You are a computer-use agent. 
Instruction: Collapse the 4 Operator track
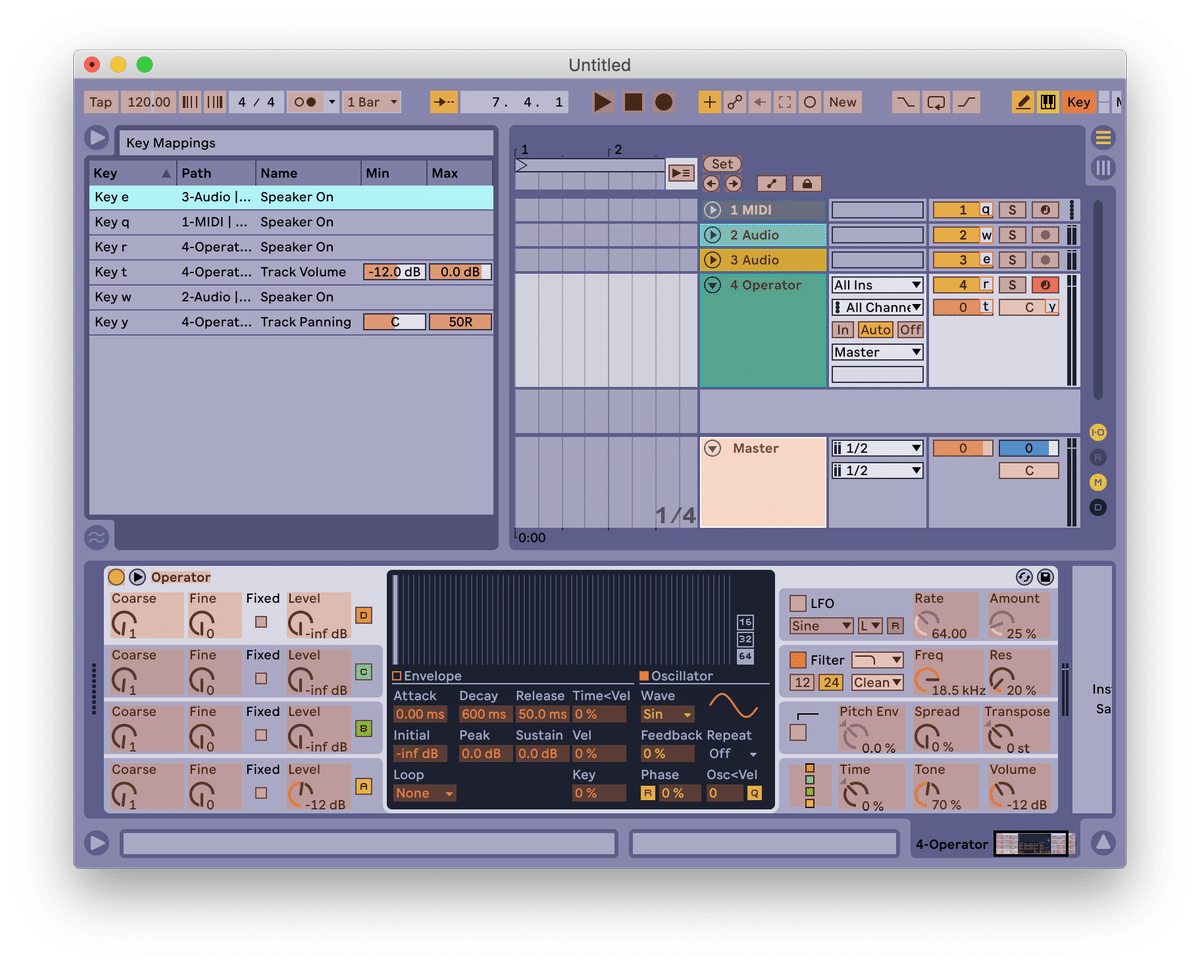(712, 285)
